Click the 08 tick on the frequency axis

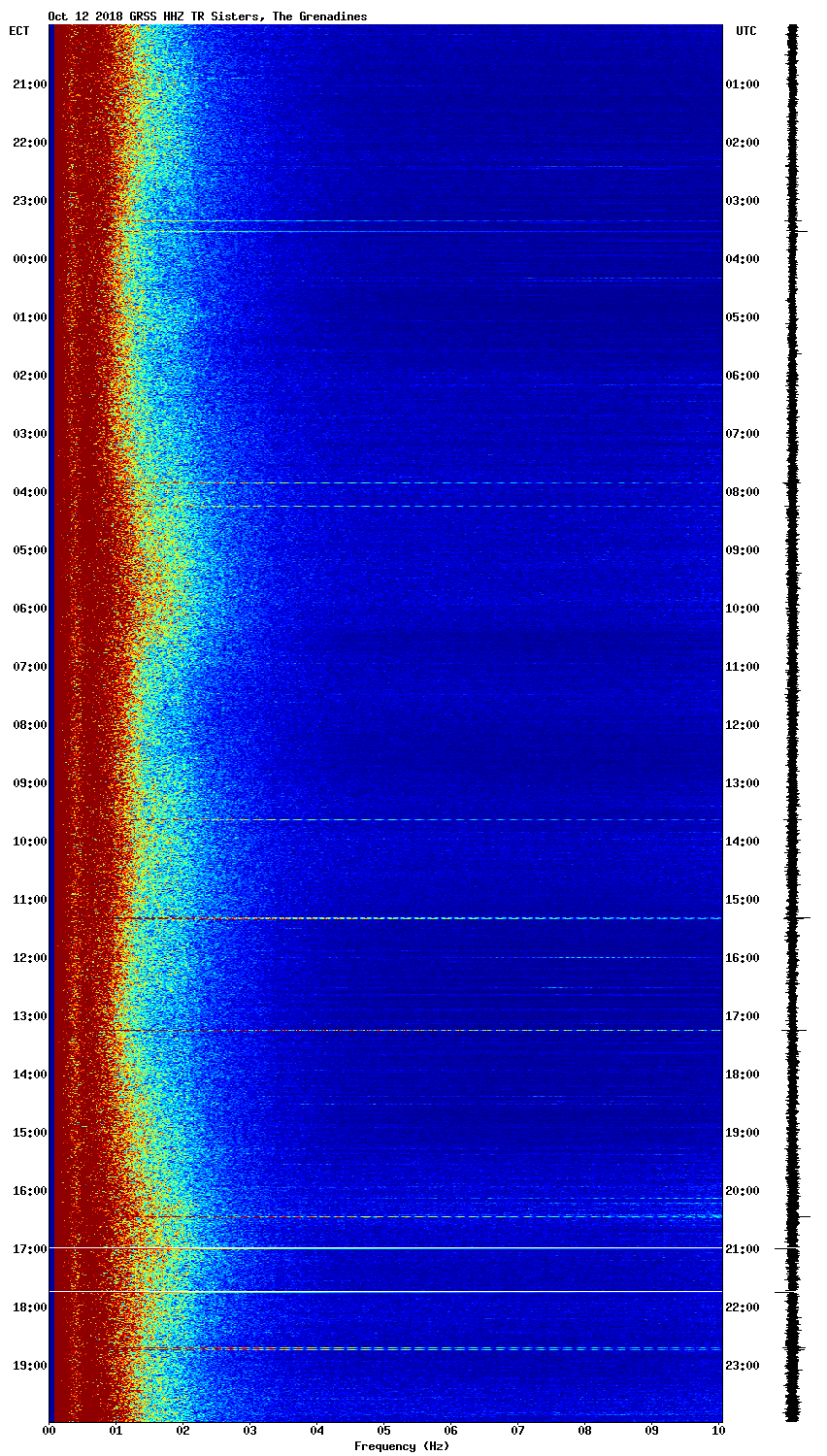click(584, 1431)
